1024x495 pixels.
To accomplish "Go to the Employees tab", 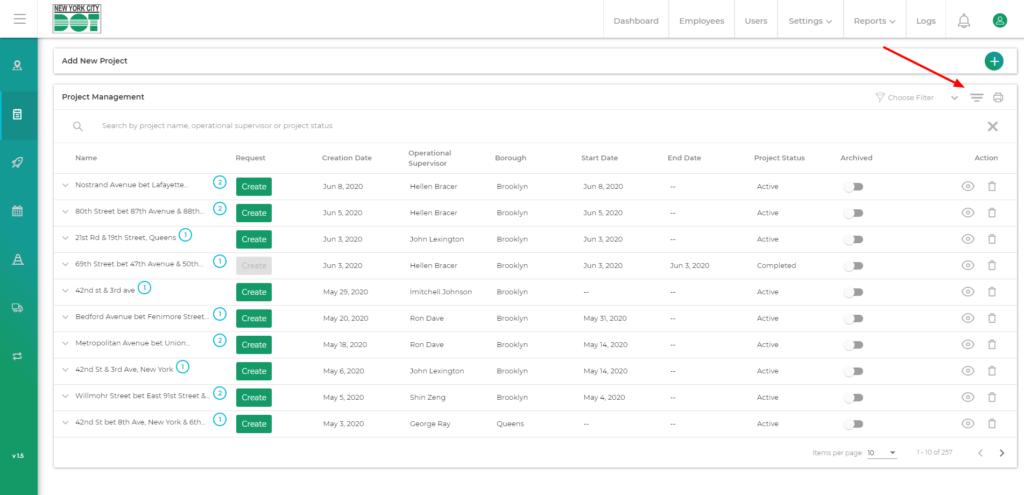I will pyautogui.click(x=701, y=21).
